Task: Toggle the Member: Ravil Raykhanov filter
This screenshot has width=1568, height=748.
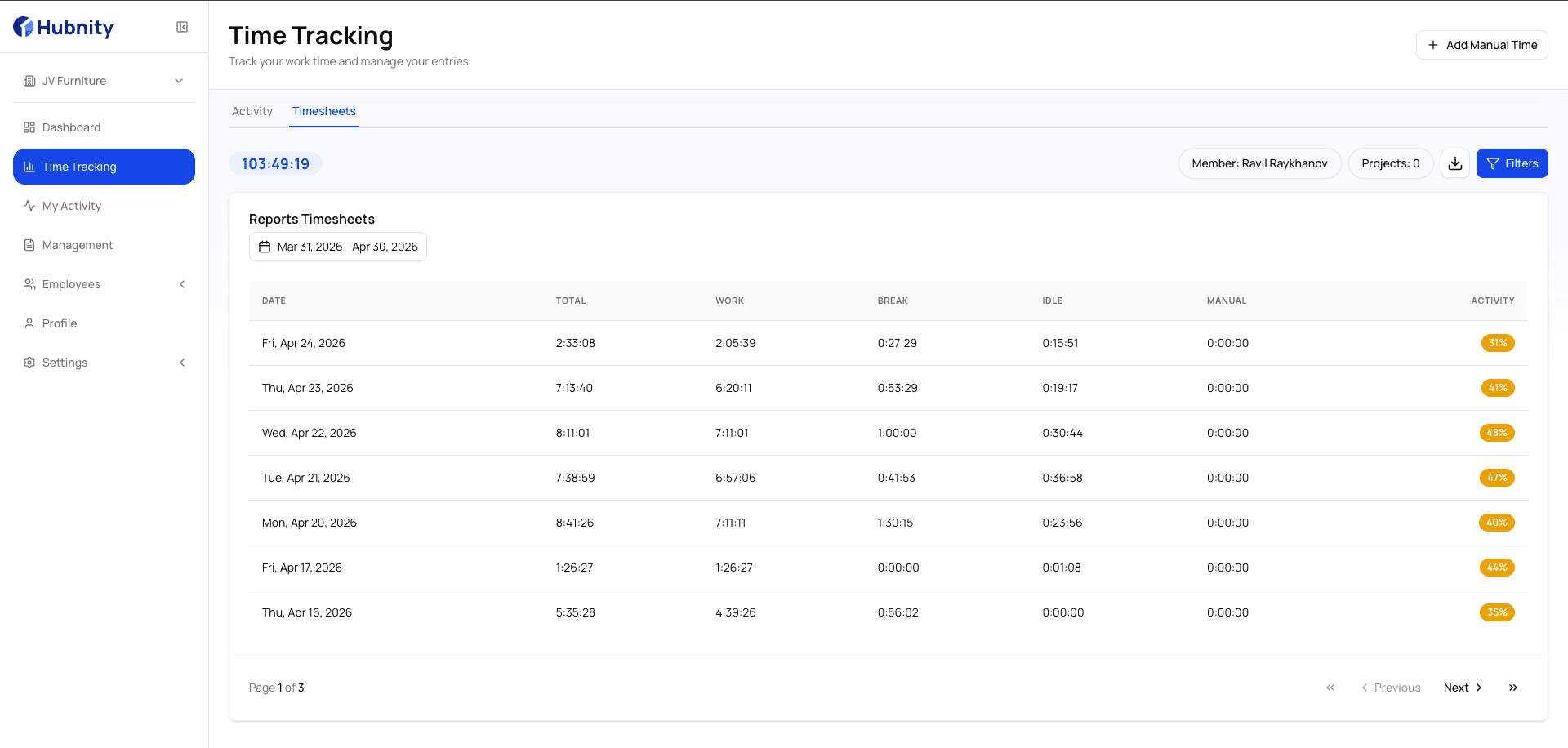Action: point(1259,163)
